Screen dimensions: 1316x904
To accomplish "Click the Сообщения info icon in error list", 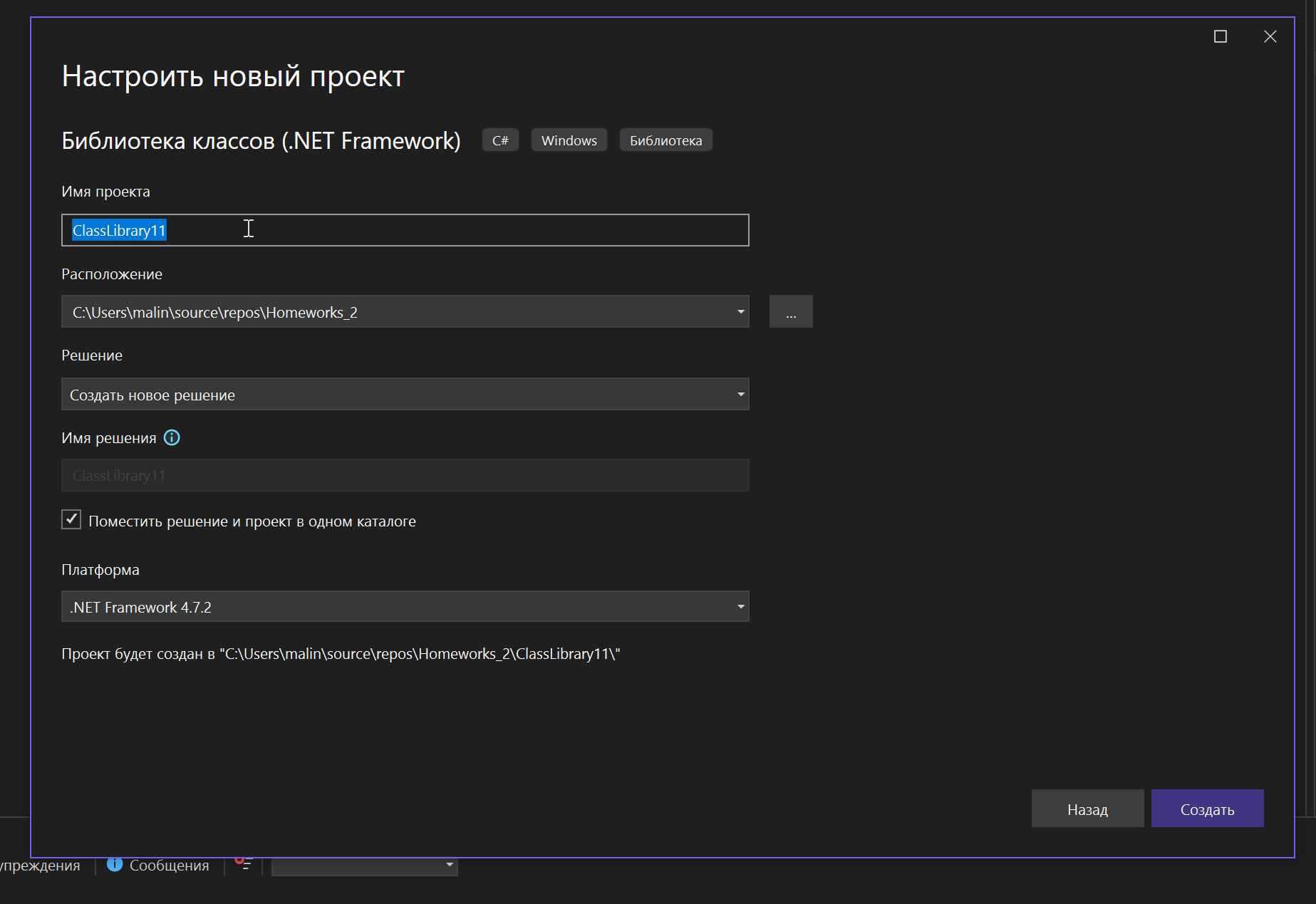I will [115, 864].
